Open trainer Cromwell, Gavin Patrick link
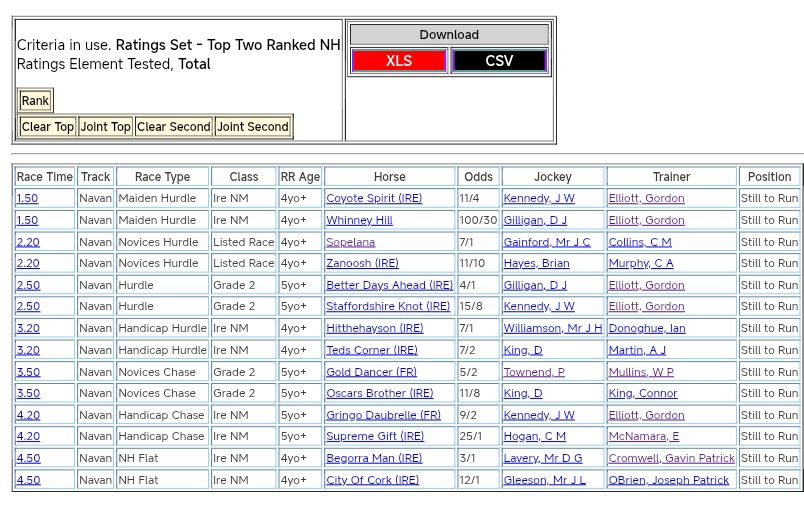 coord(671,458)
